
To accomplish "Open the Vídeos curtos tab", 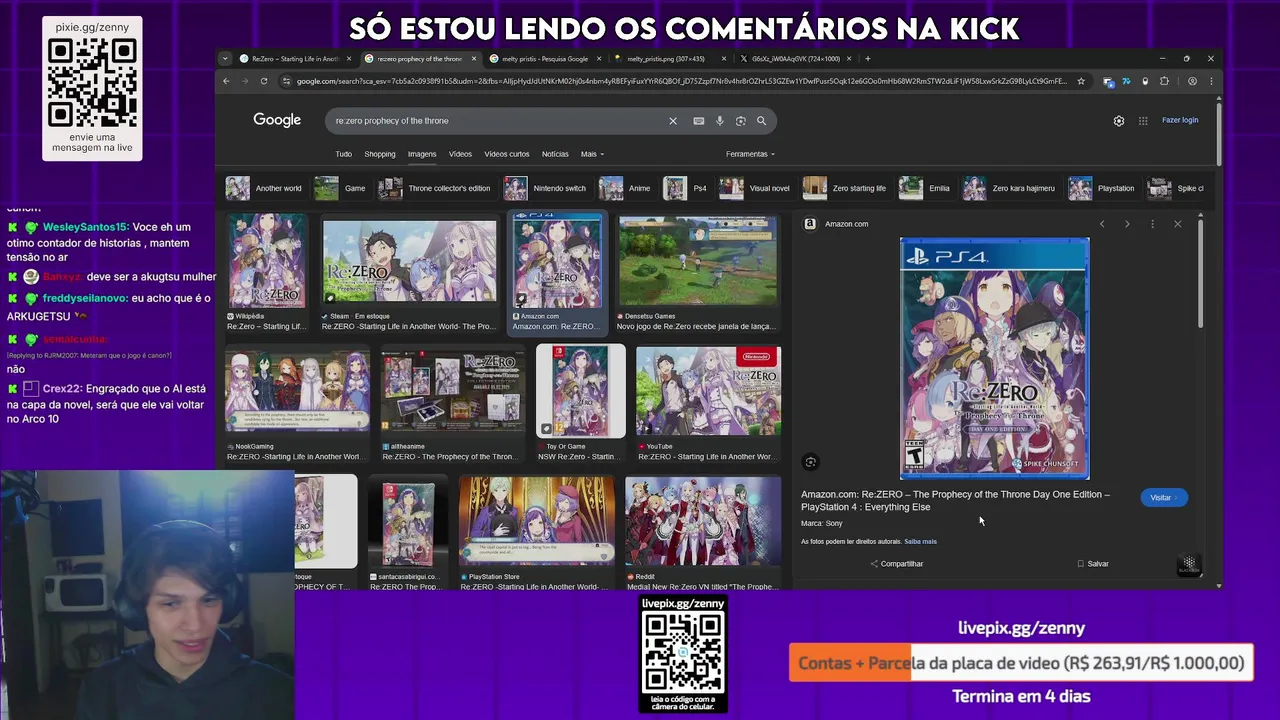I will tap(507, 154).
